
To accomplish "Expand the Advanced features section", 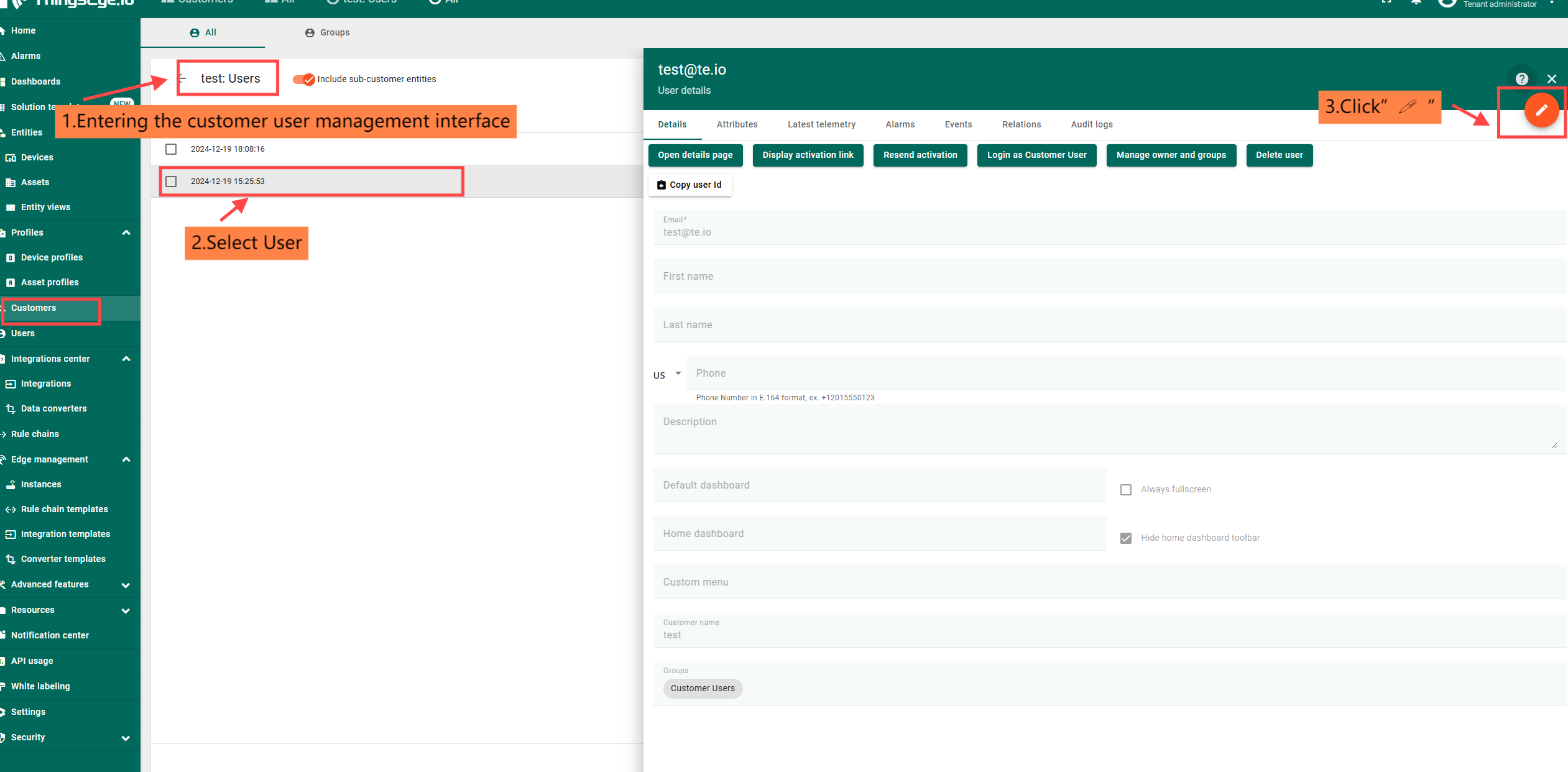I will [126, 585].
